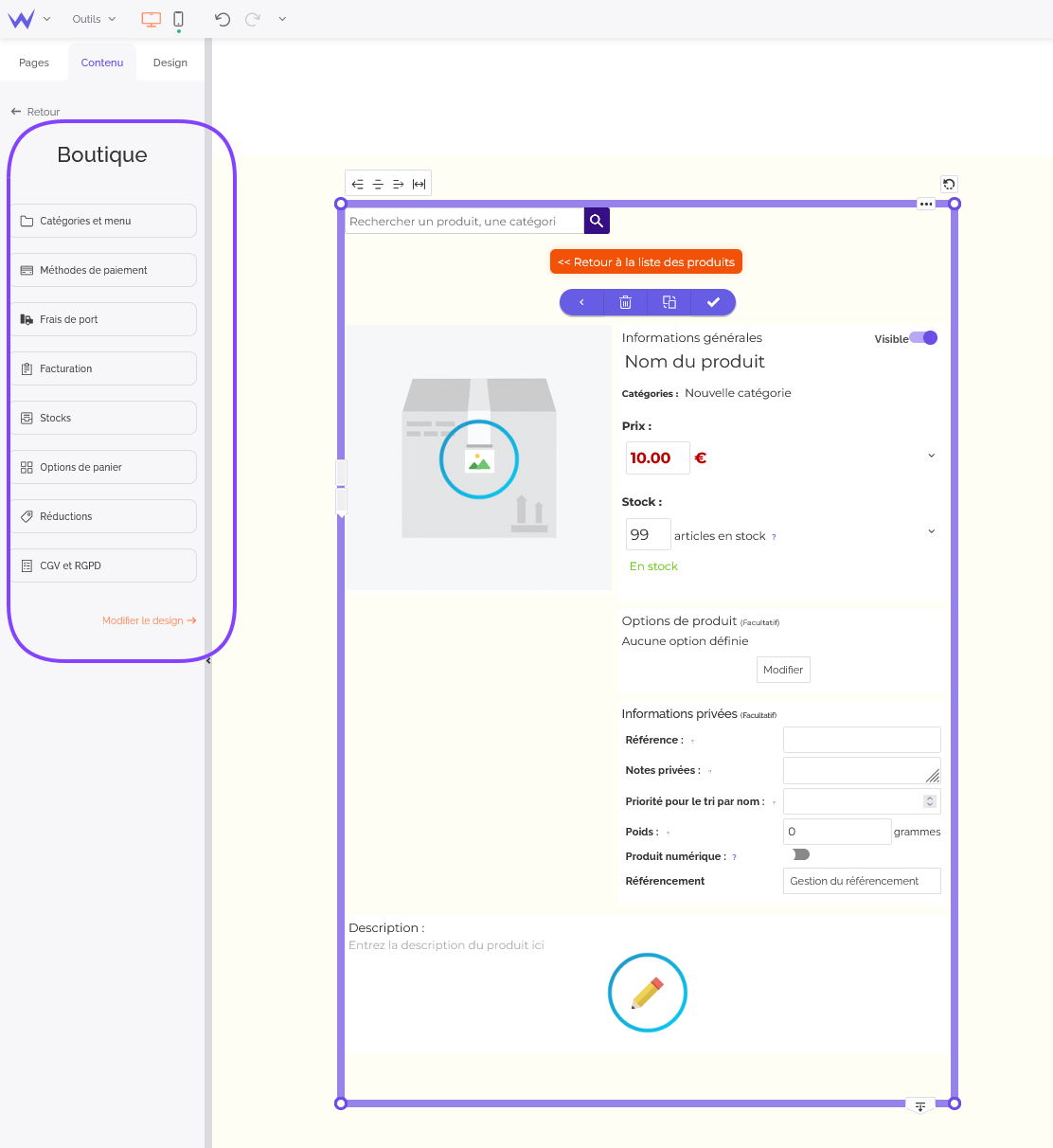This screenshot has width=1053, height=1148.
Task: Click the help icon next to Notes privées
Action: tap(710, 771)
